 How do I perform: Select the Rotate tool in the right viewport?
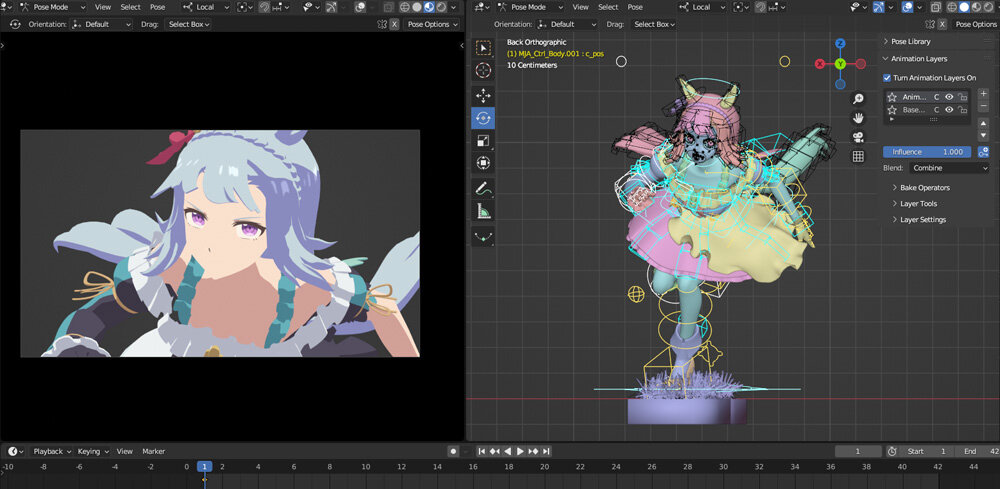pos(483,118)
